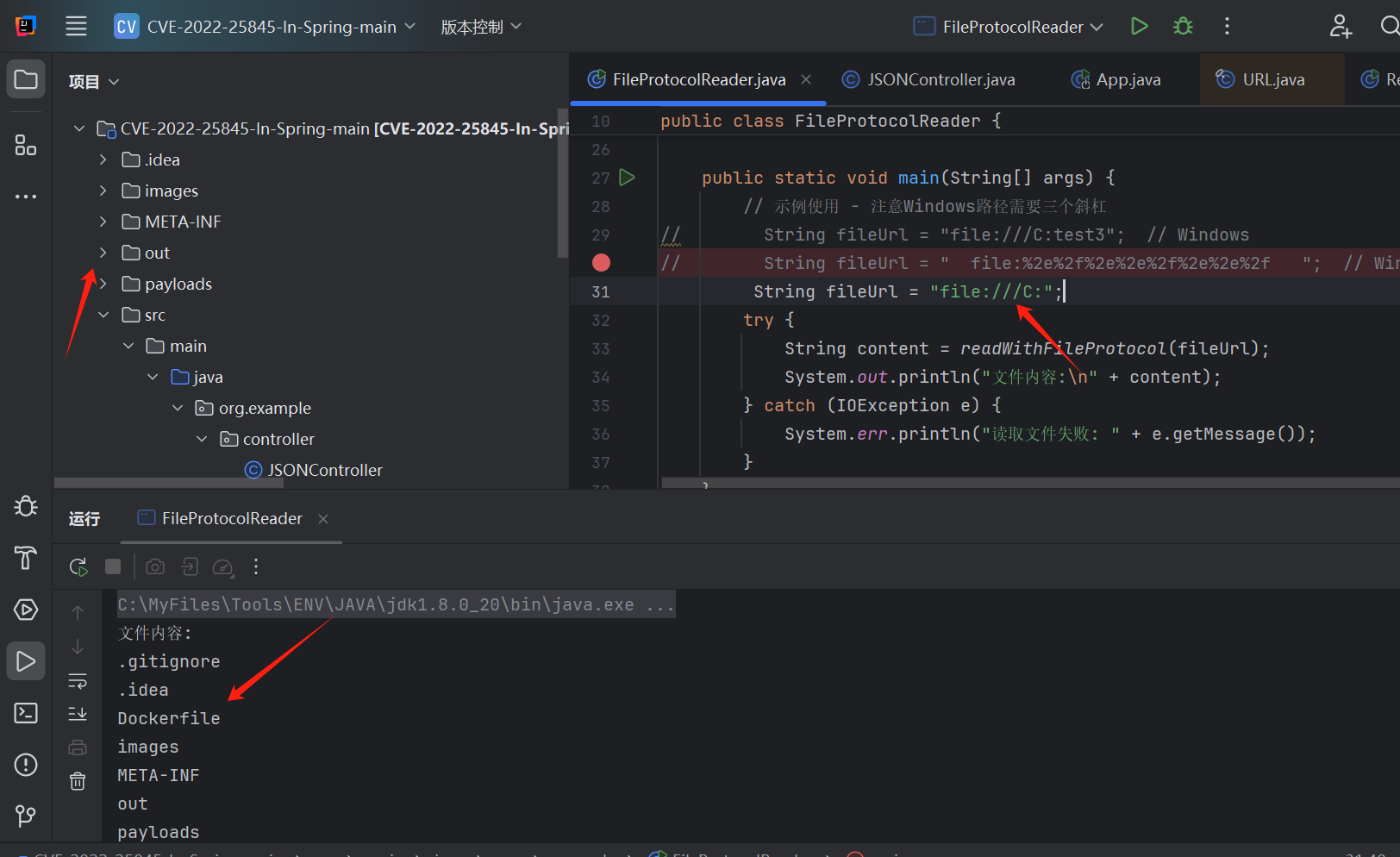Open the profiler gauge icon in Run toolbar
Image resolution: width=1400 pixels, height=857 pixels.
tap(223, 566)
